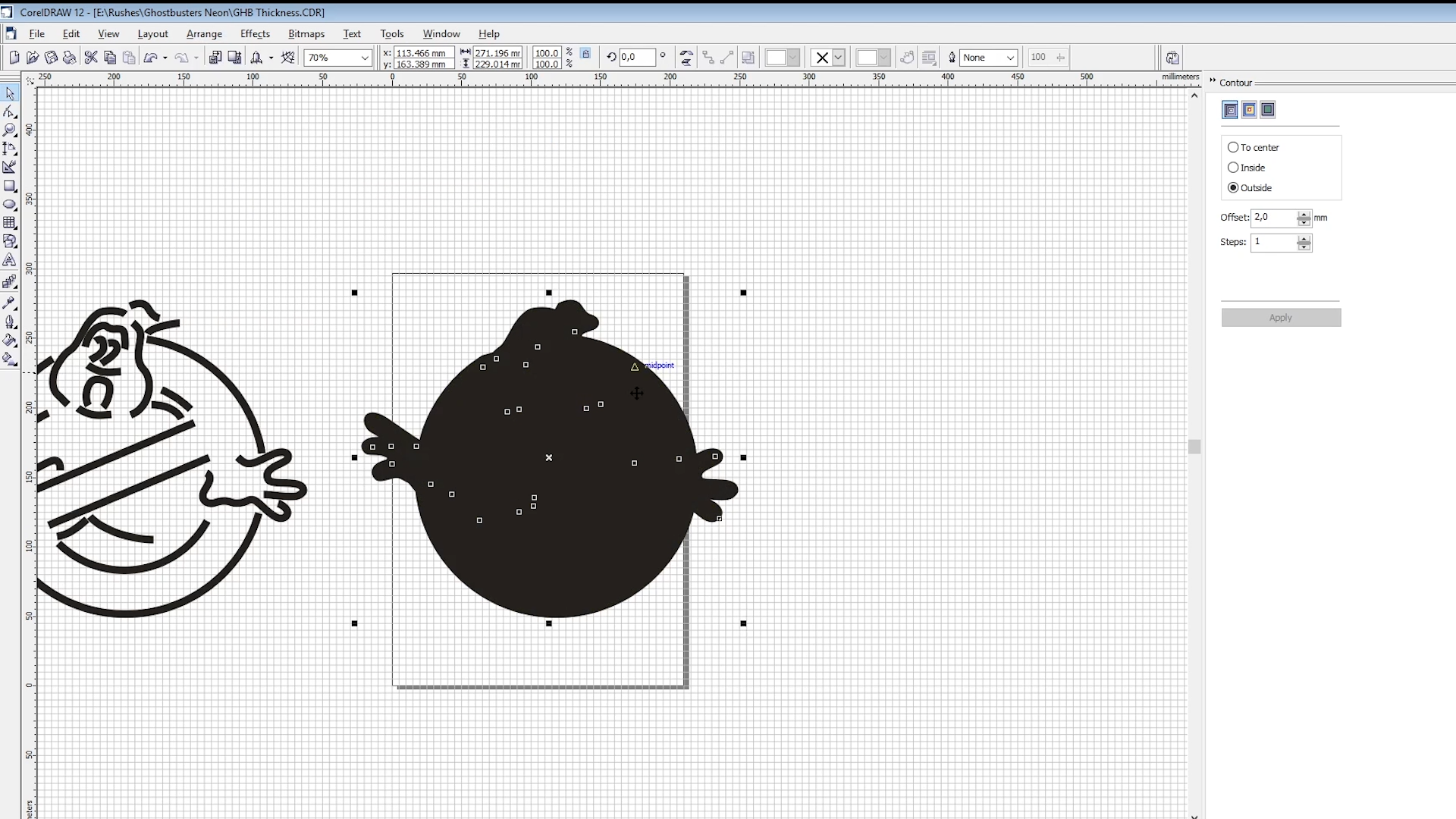Select the Text tool
Image resolution: width=1456 pixels, height=819 pixels.
pos(10,260)
